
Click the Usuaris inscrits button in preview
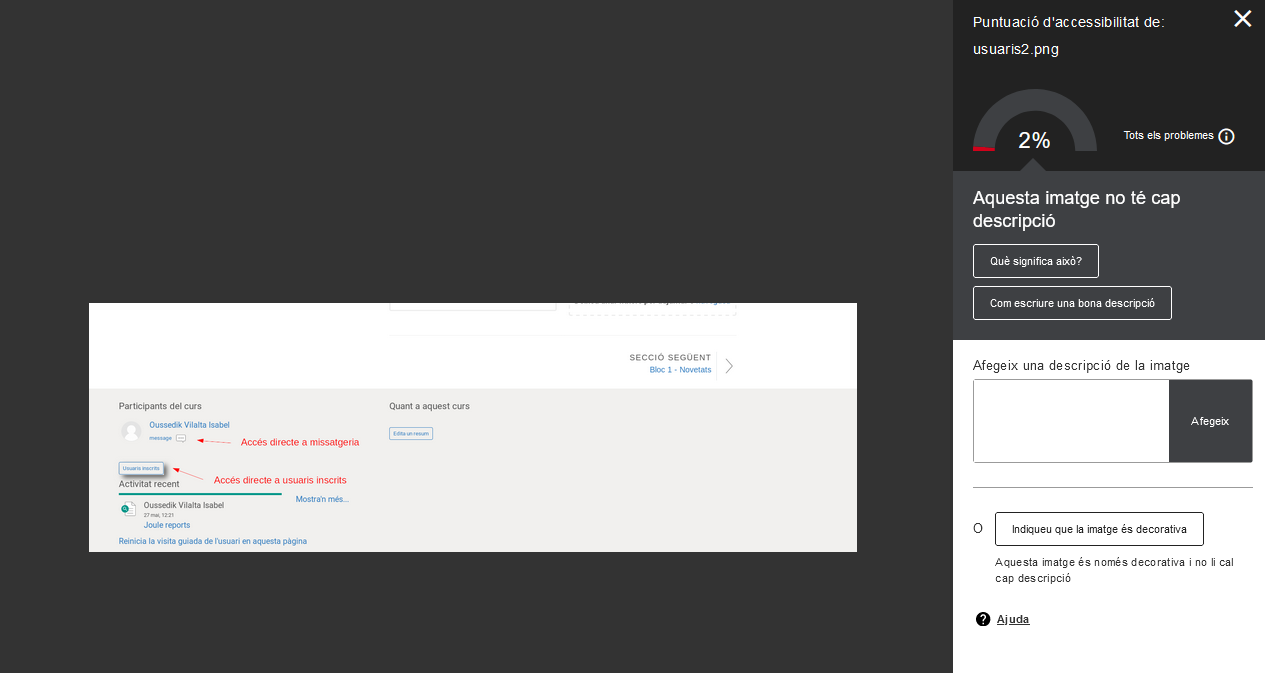coord(141,468)
